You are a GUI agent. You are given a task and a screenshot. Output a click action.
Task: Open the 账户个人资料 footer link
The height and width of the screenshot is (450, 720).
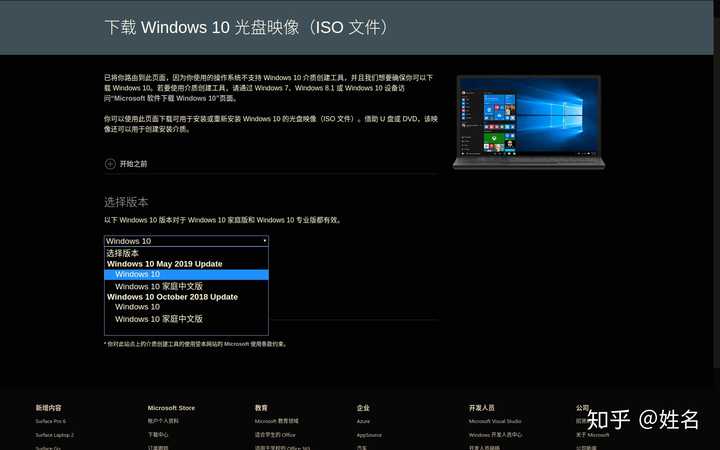(163, 421)
